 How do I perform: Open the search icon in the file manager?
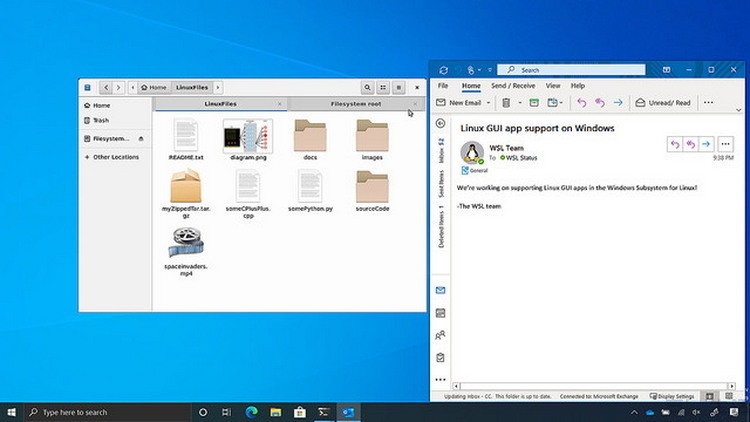point(367,88)
